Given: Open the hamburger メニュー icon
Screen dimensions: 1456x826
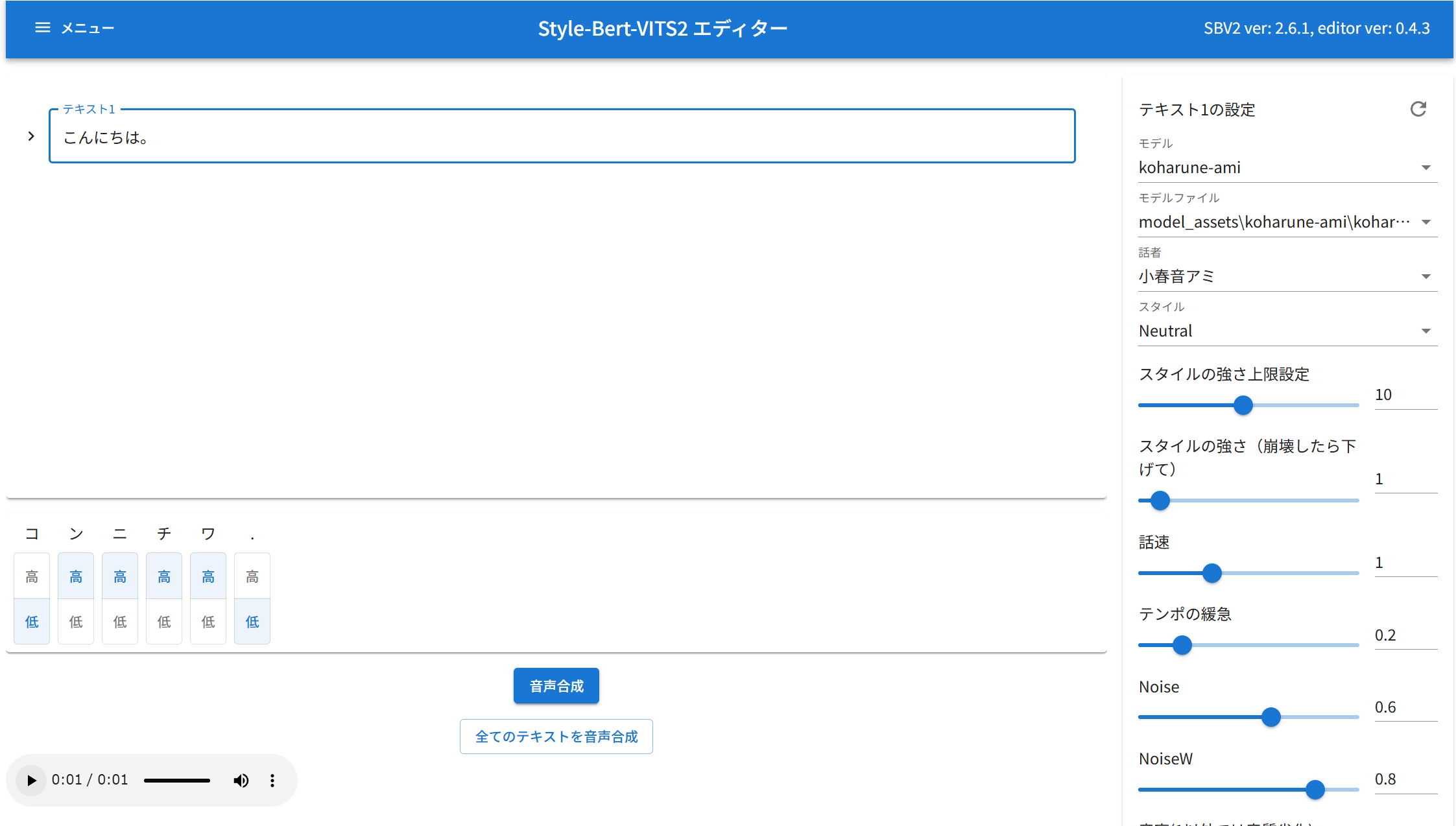Looking at the screenshot, I should [43, 28].
